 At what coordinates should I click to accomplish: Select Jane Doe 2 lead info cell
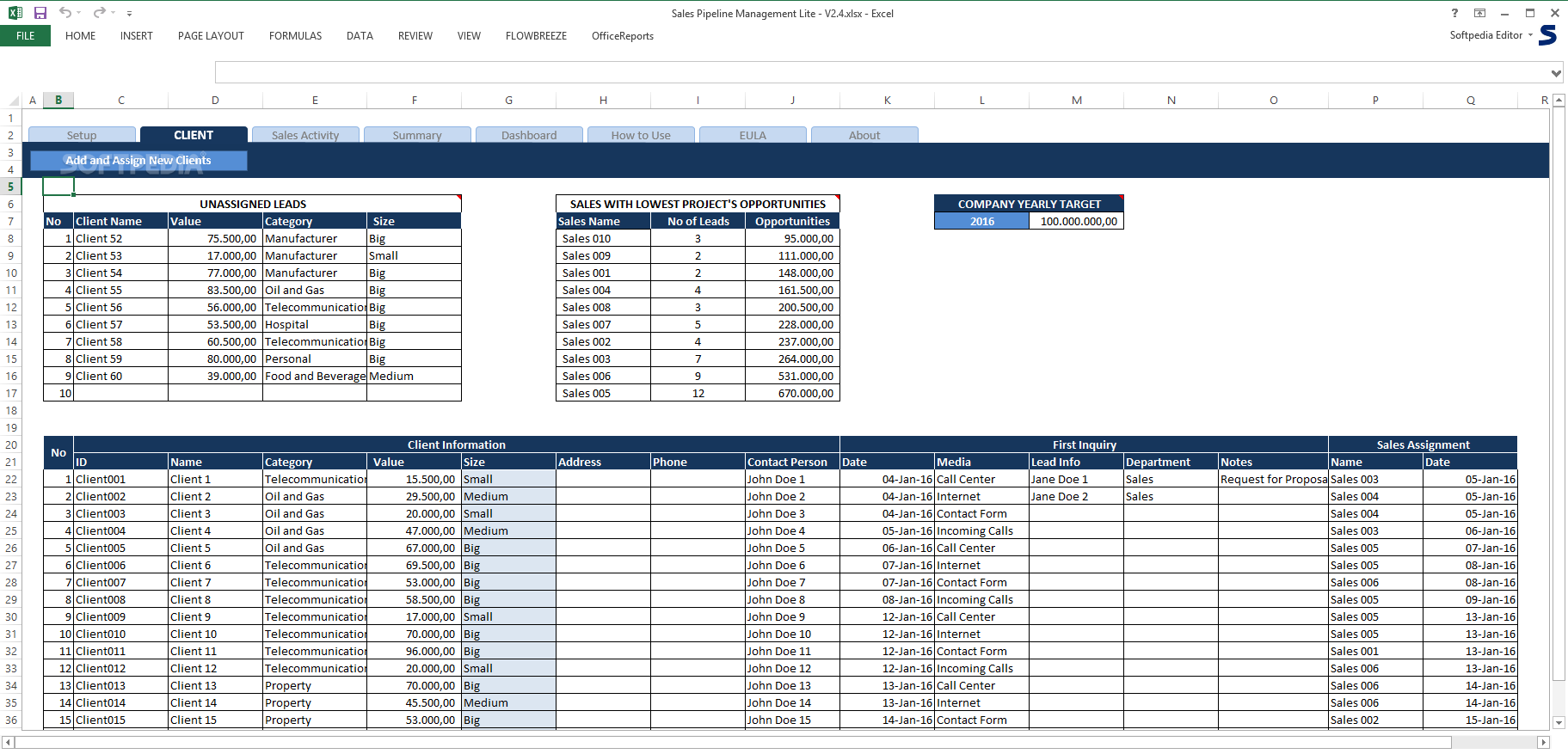coord(1076,496)
